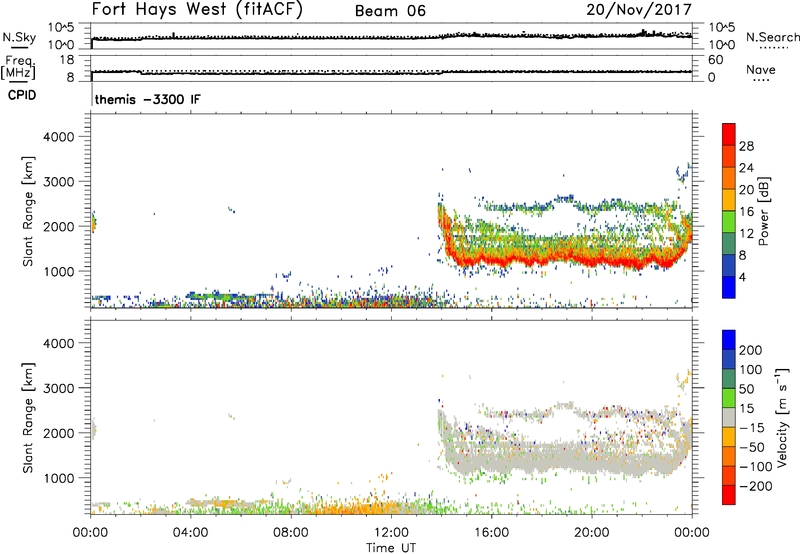Screen dimensions: 800x554
Task: Click the 'Nave' legend label
Action: tap(760, 70)
